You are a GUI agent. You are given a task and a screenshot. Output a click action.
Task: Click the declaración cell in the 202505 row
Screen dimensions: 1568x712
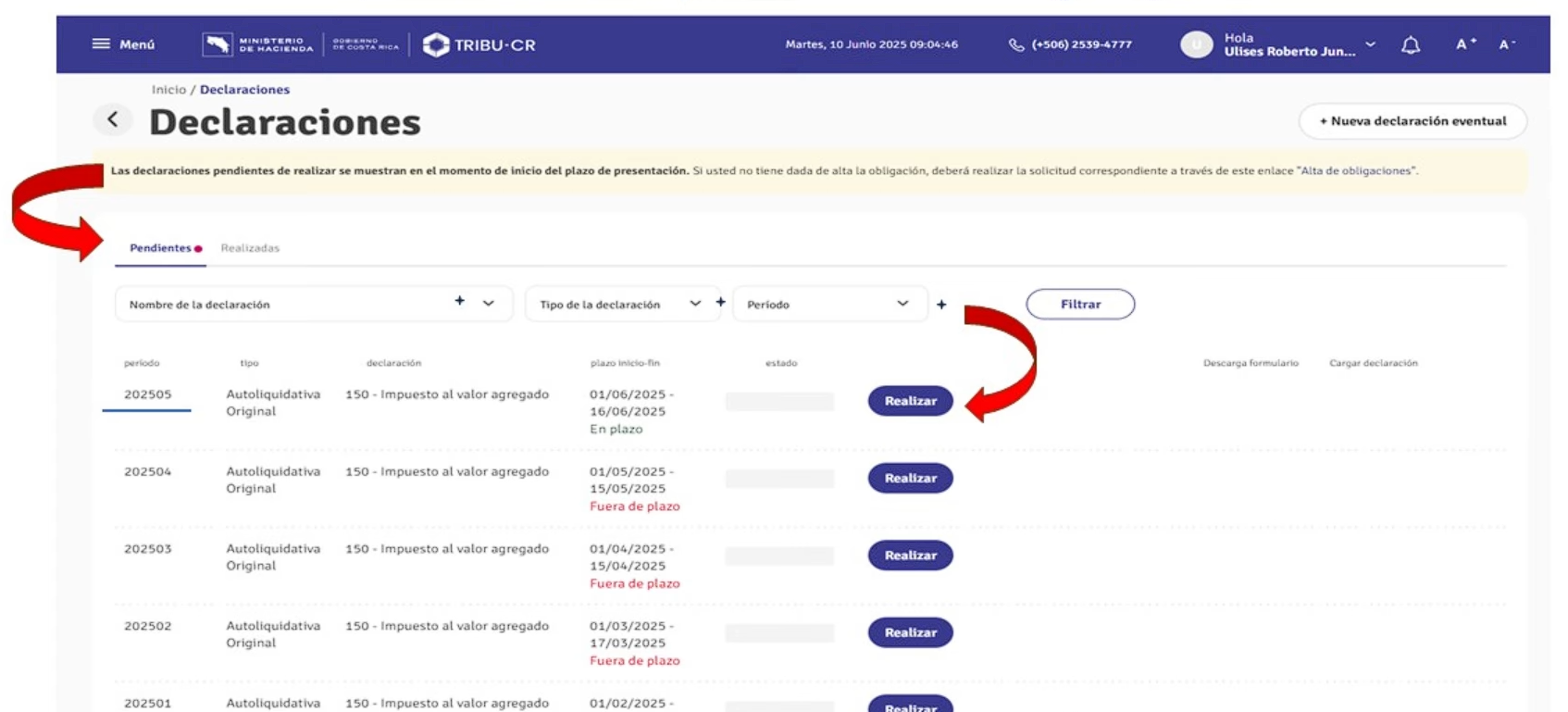[447, 394]
